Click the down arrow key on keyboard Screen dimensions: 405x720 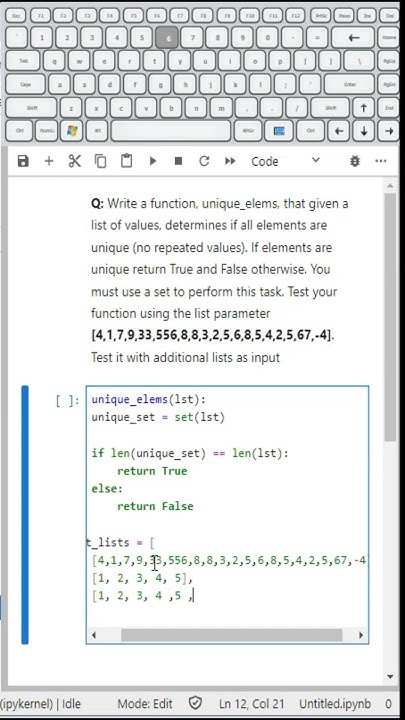[x=364, y=131]
